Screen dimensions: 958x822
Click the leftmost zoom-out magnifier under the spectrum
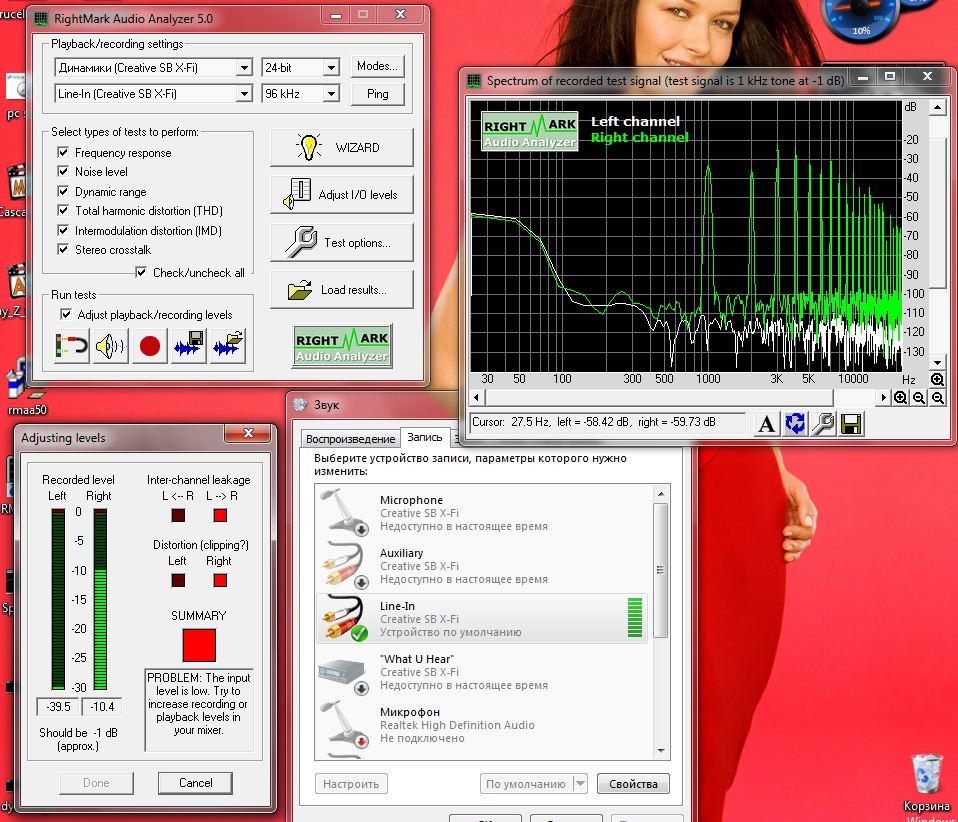click(x=919, y=398)
